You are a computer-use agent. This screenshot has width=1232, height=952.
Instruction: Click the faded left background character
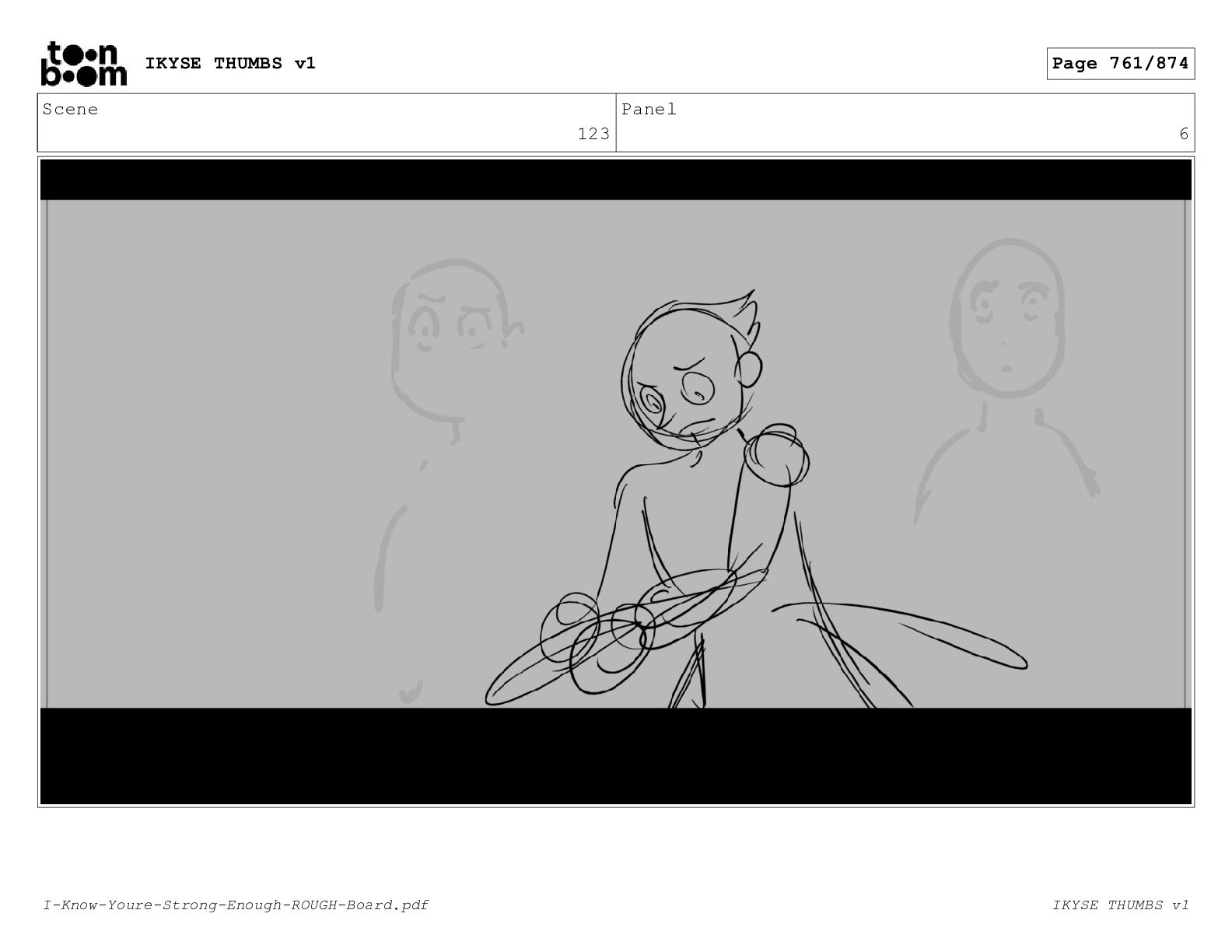pos(450,481)
